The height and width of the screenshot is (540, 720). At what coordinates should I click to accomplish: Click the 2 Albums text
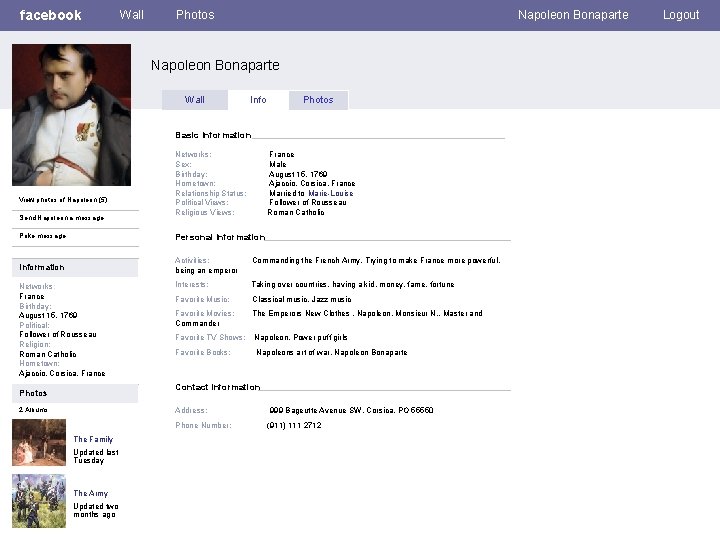pos(33,410)
